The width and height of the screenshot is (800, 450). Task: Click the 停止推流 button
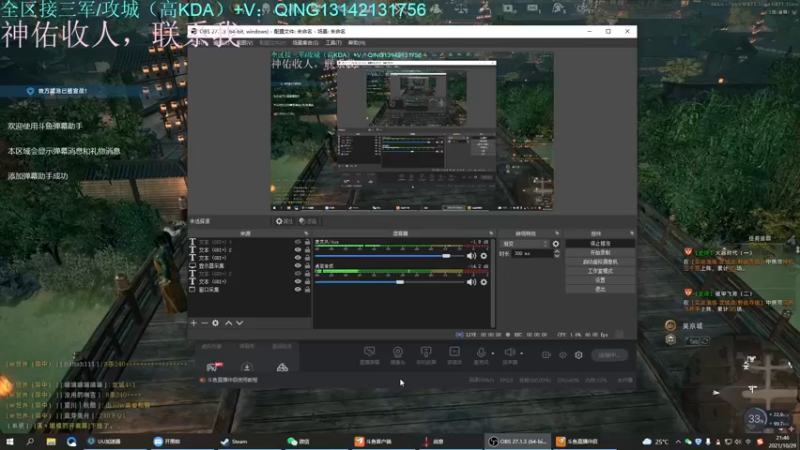(600, 243)
